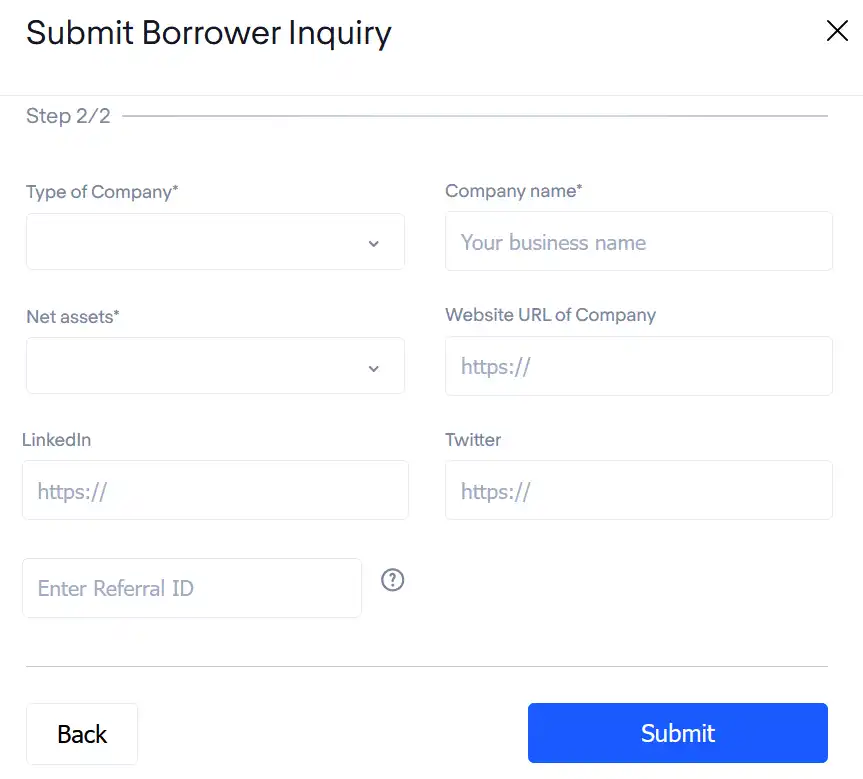Click the Referral ID help question-mark icon
Viewport: 863px width, 779px height.
[x=392, y=580]
